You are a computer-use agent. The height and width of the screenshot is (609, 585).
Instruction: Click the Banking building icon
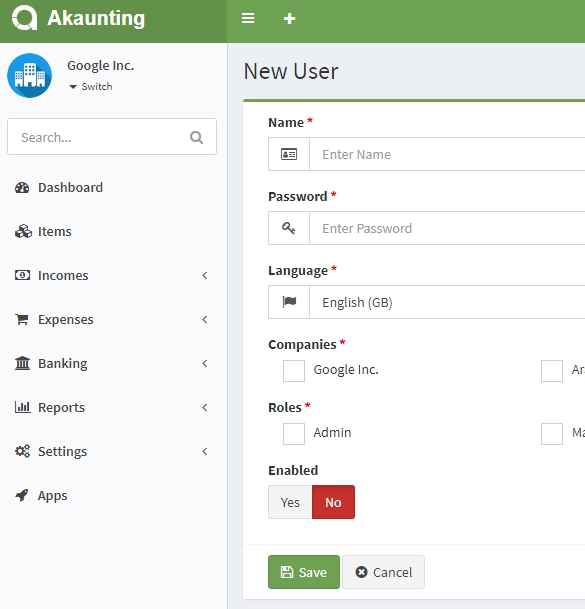pos(22,363)
